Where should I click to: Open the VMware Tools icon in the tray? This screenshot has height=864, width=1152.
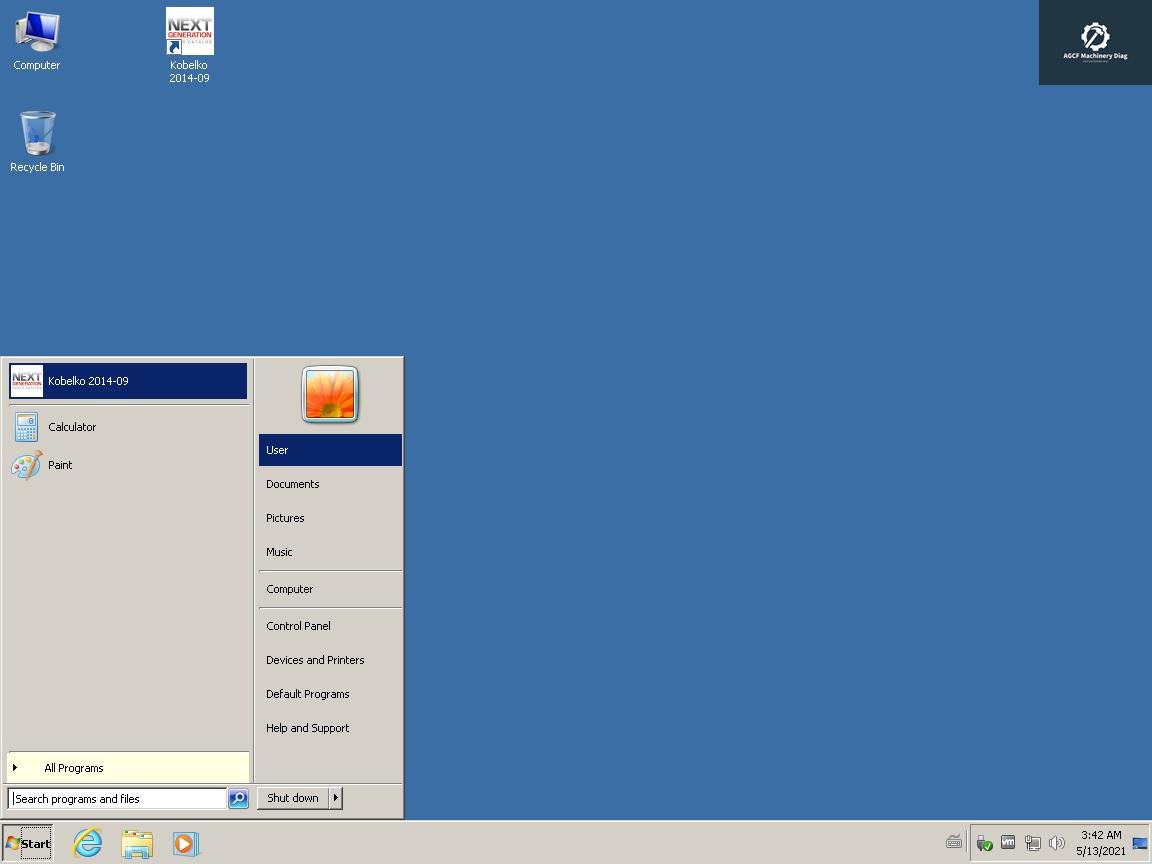coord(1008,842)
